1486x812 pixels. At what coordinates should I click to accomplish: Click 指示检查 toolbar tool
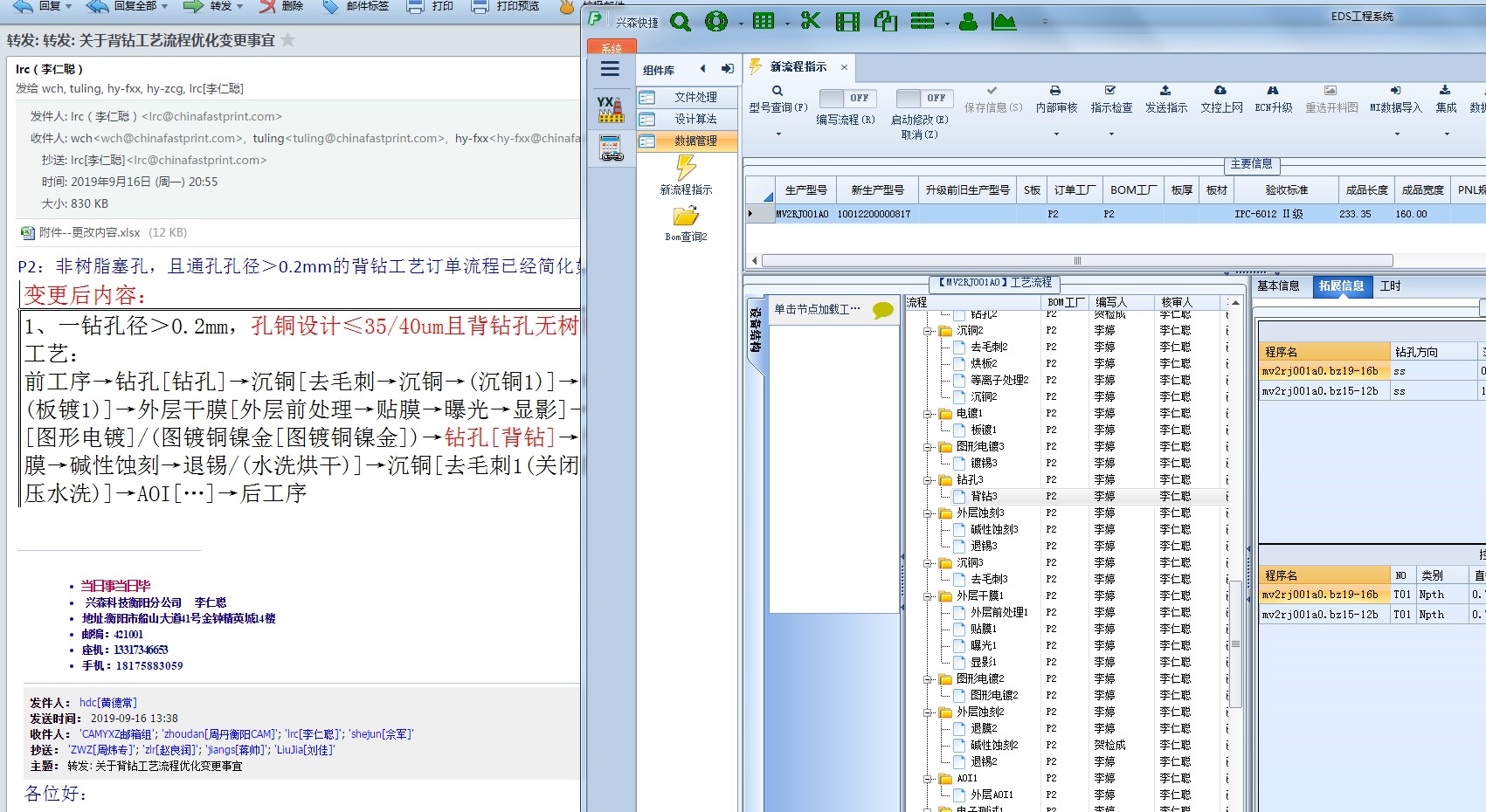1111,100
